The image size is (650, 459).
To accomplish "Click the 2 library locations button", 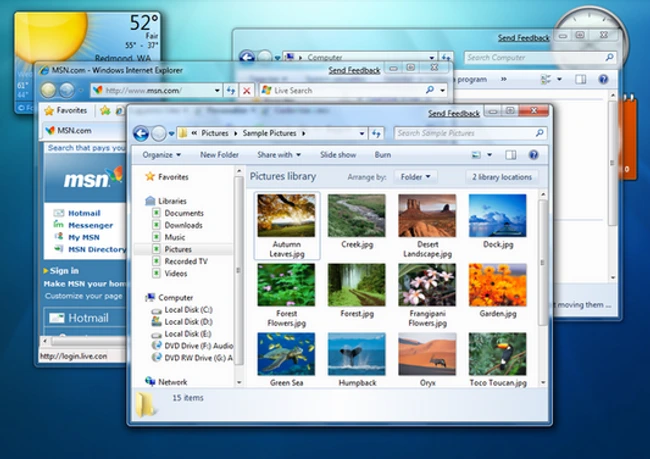I will [503, 177].
